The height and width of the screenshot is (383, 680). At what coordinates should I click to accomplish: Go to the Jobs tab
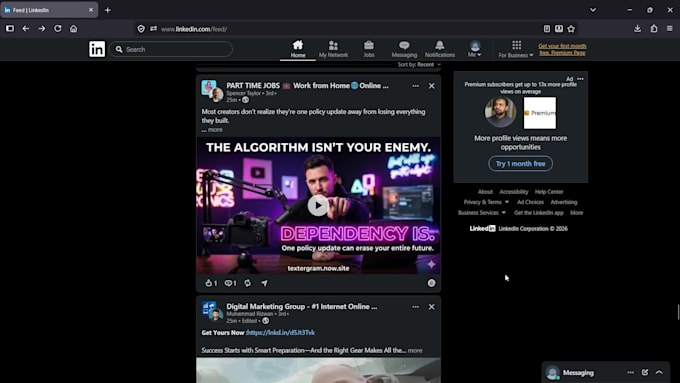coord(369,49)
